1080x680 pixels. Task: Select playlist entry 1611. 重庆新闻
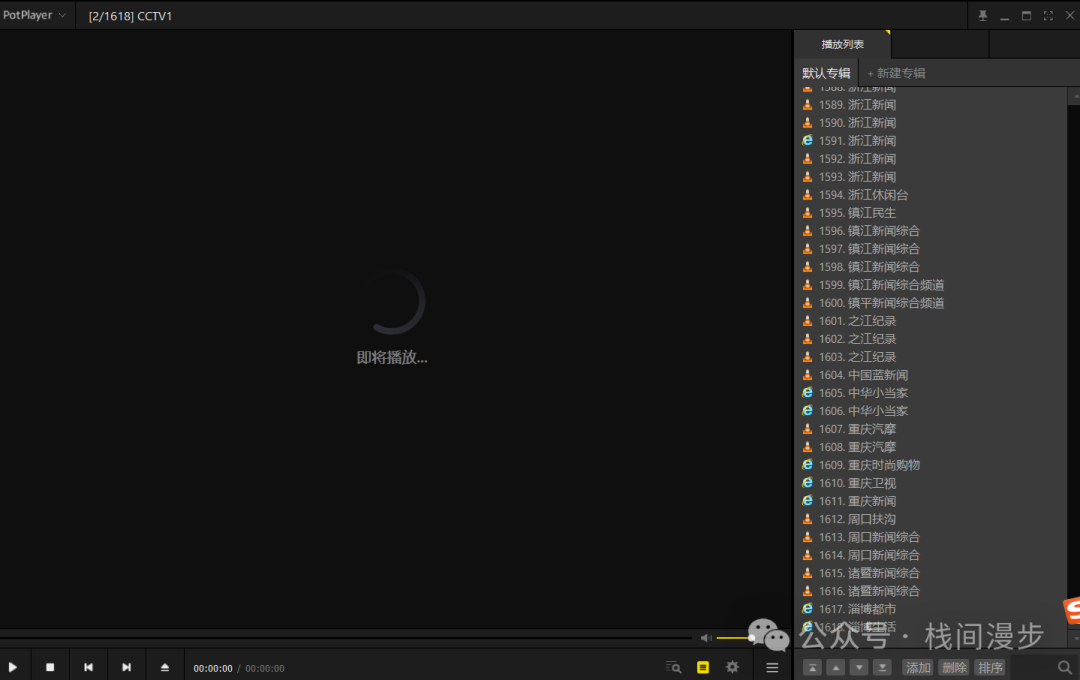(931, 501)
